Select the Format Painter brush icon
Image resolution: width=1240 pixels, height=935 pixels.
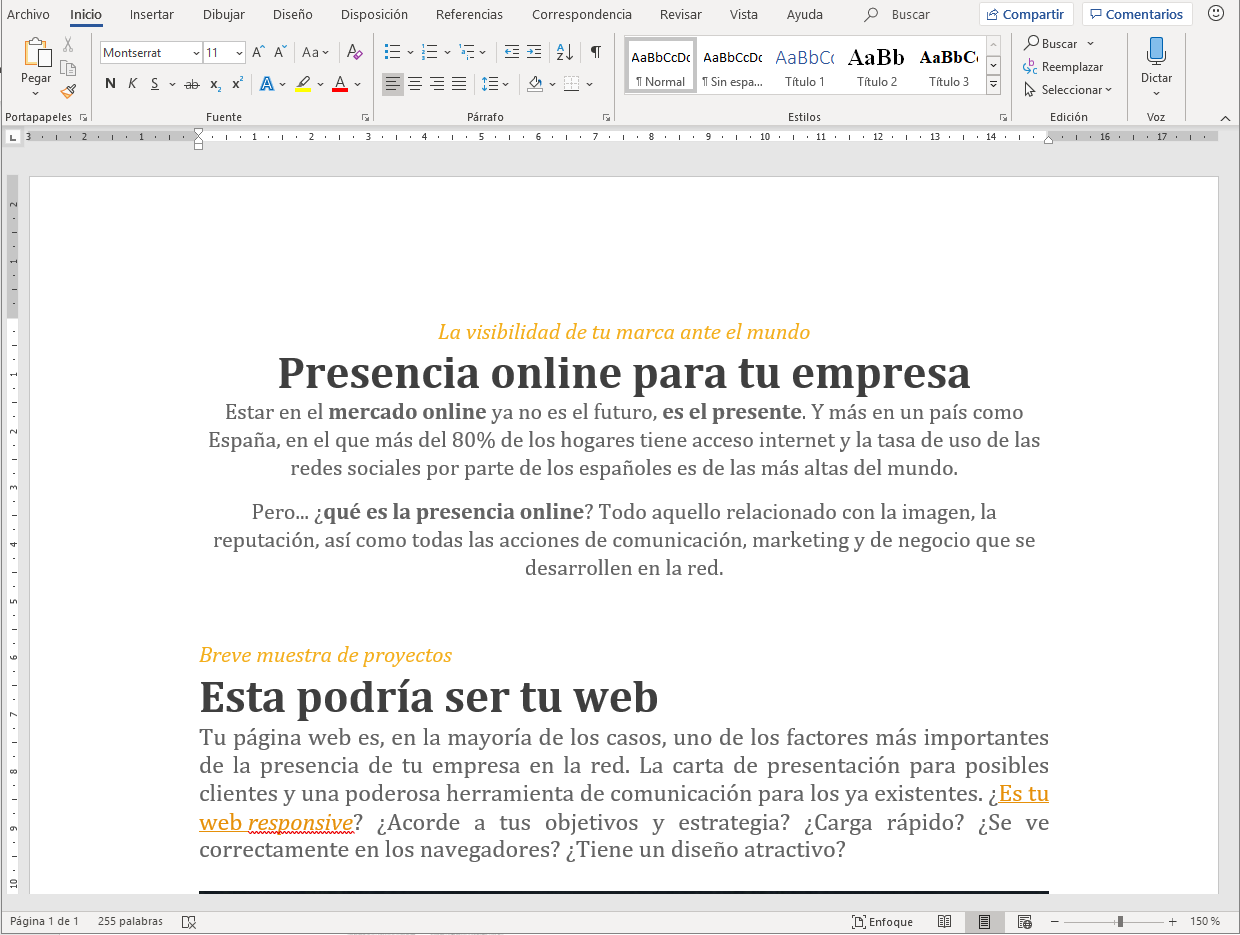[68, 91]
